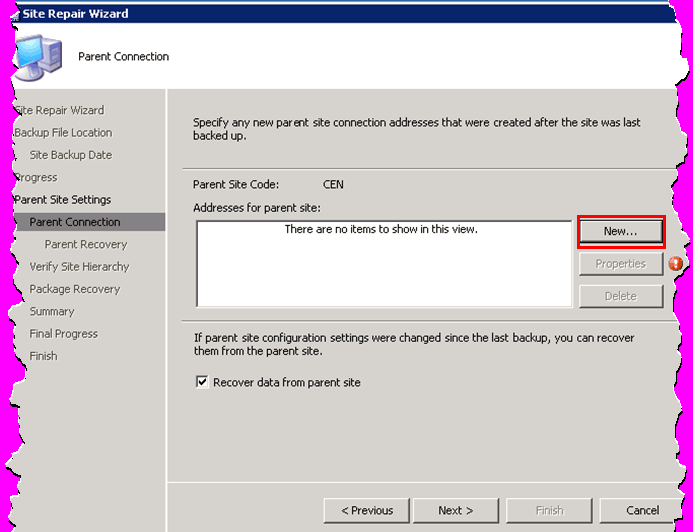
Task: Return to the Previous wizard page
Action: pyautogui.click(x=367, y=510)
